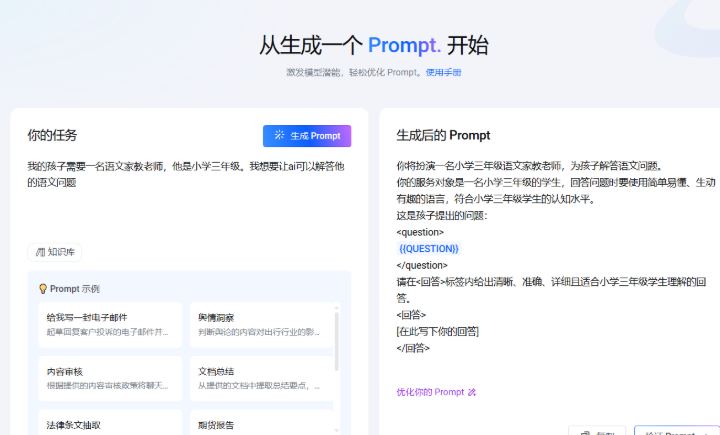Click the magic wand icon after 优化你的 Prompt
Image resolution: width=720 pixels, height=435 pixels.
(472, 393)
